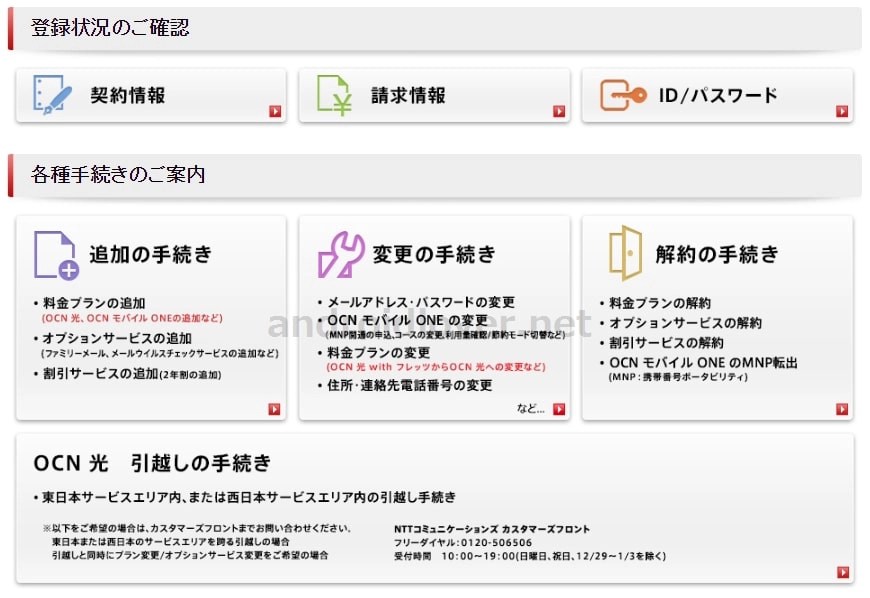Click red arrow on 請求情報 card
Viewport: 870px width, 598px height.
coord(559,112)
